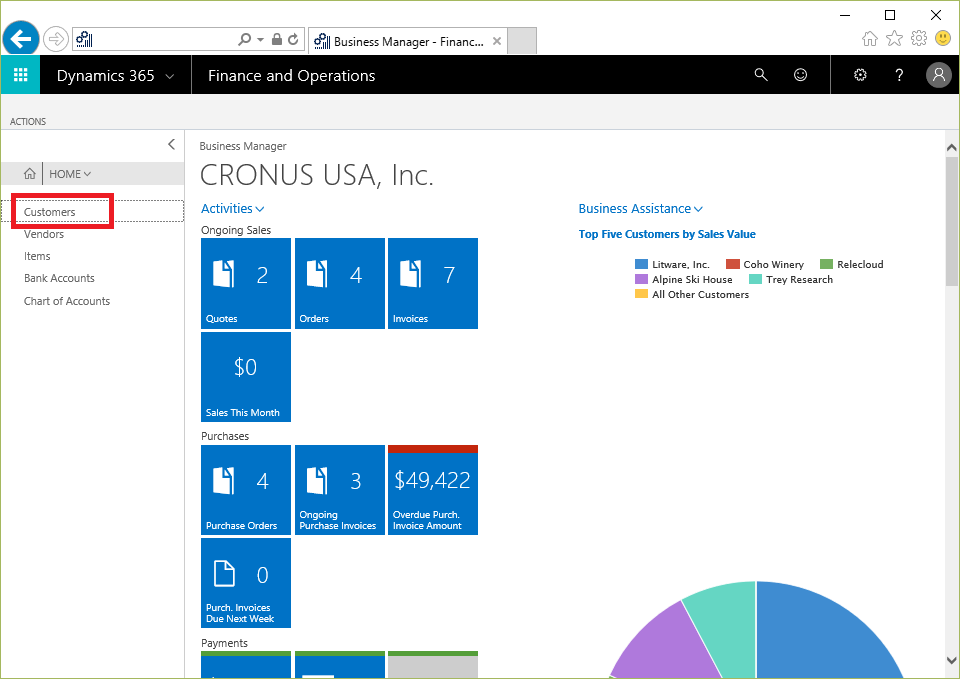The width and height of the screenshot is (960, 679).
Task: Expand the Activities dropdown
Action: tap(233, 208)
